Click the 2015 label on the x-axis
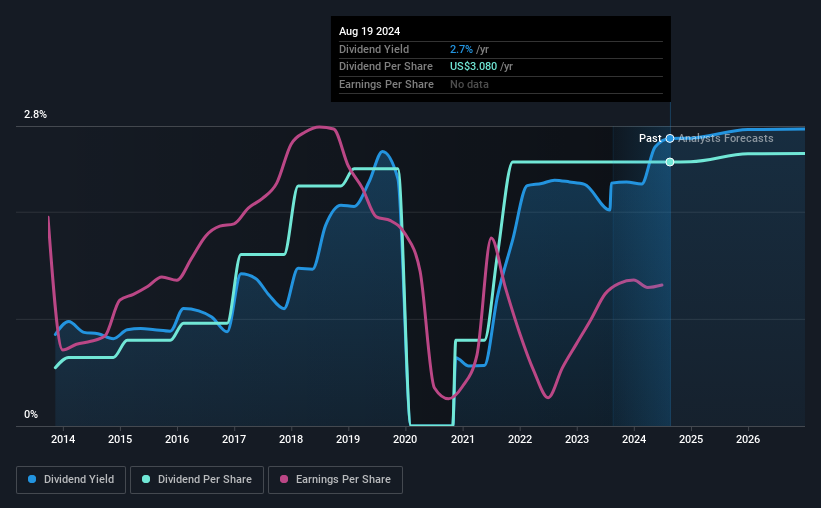This screenshot has height=508, width=821. 120,439
